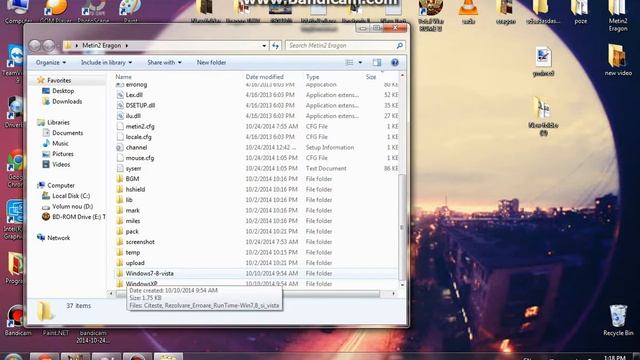Click the Change your view icon
This screenshot has height=360, width=640.
coord(349,62)
